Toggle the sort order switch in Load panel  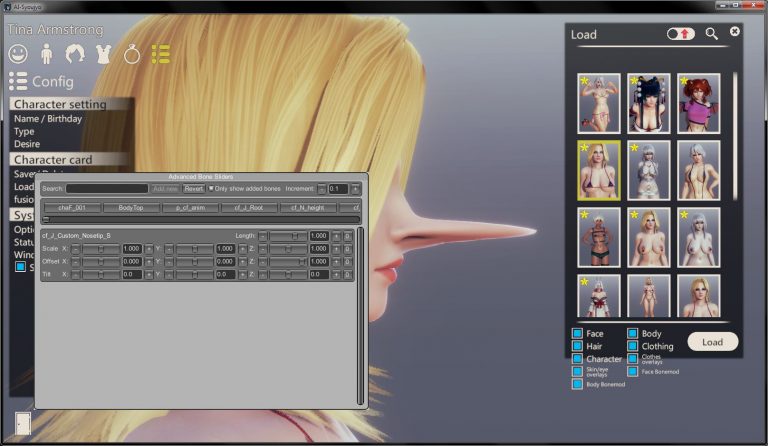pos(680,34)
